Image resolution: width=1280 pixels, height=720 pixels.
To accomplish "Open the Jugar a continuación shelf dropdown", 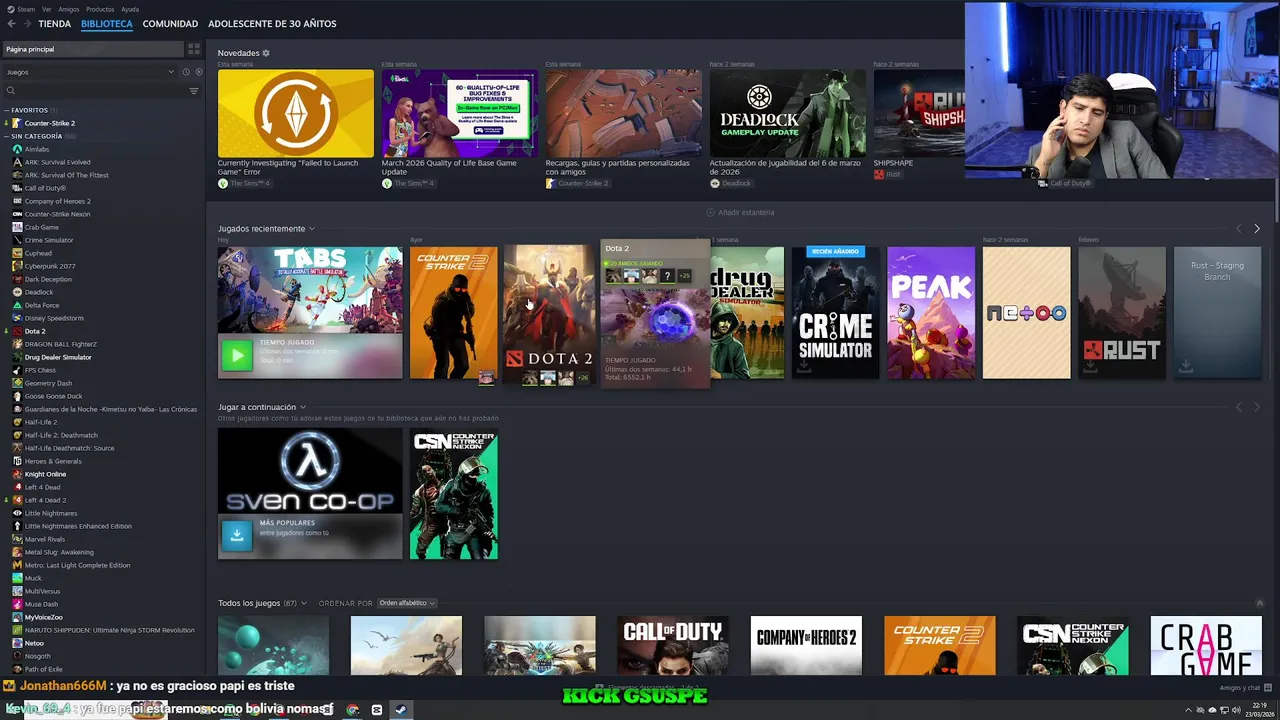I will pos(302,407).
